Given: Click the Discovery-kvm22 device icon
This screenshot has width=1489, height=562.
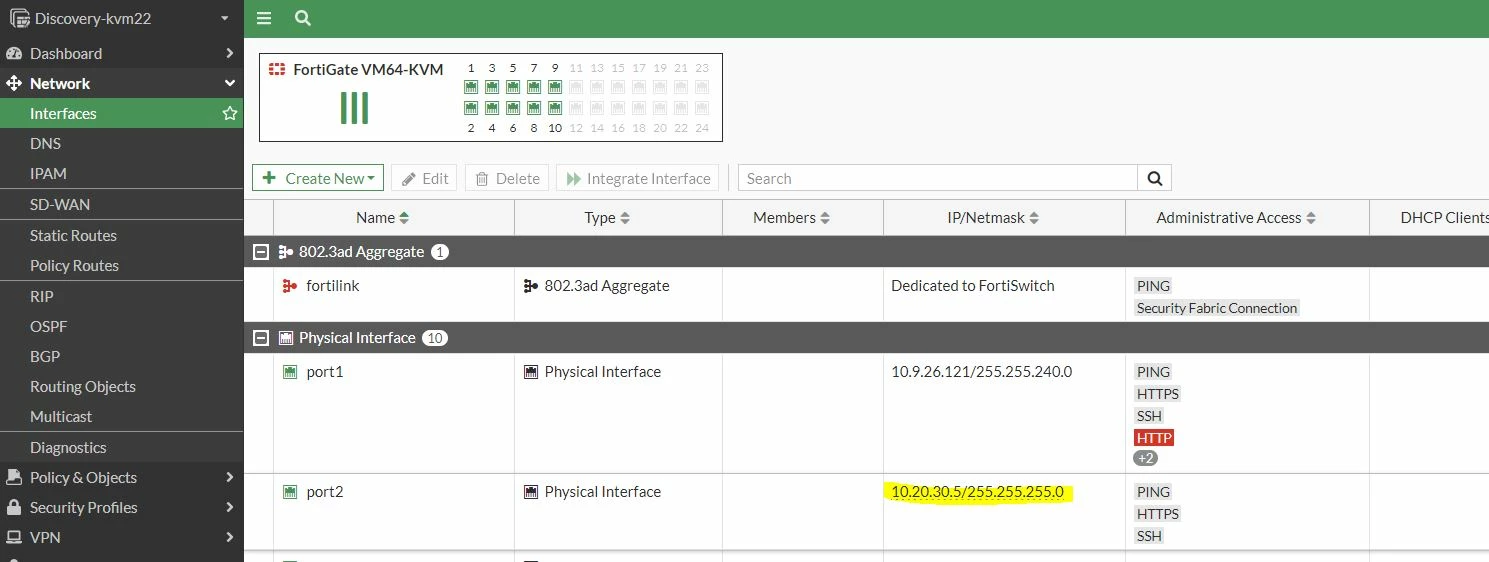Looking at the screenshot, I should [19, 18].
